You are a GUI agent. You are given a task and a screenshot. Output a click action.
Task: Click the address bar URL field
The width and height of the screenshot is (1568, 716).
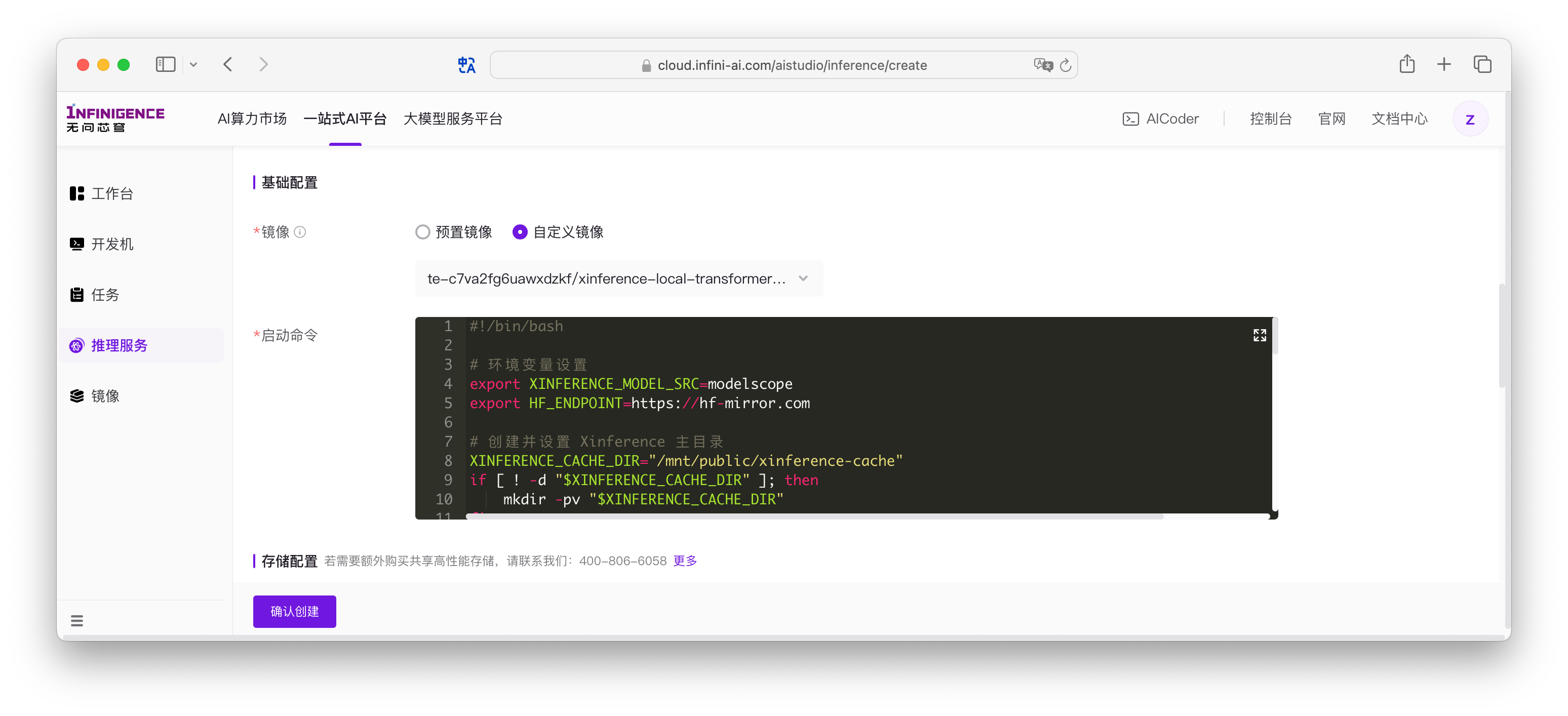tap(783, 65)
